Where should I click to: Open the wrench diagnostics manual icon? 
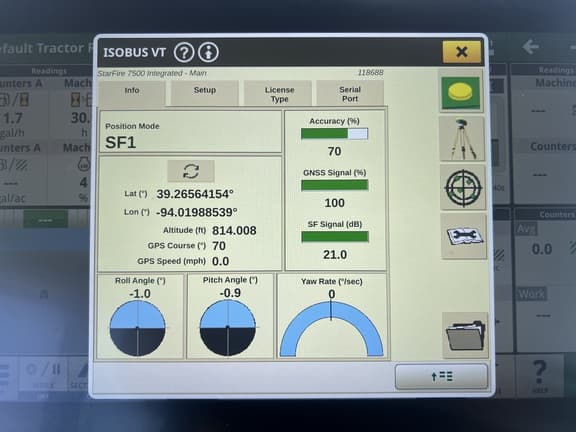tap(464, 236)
